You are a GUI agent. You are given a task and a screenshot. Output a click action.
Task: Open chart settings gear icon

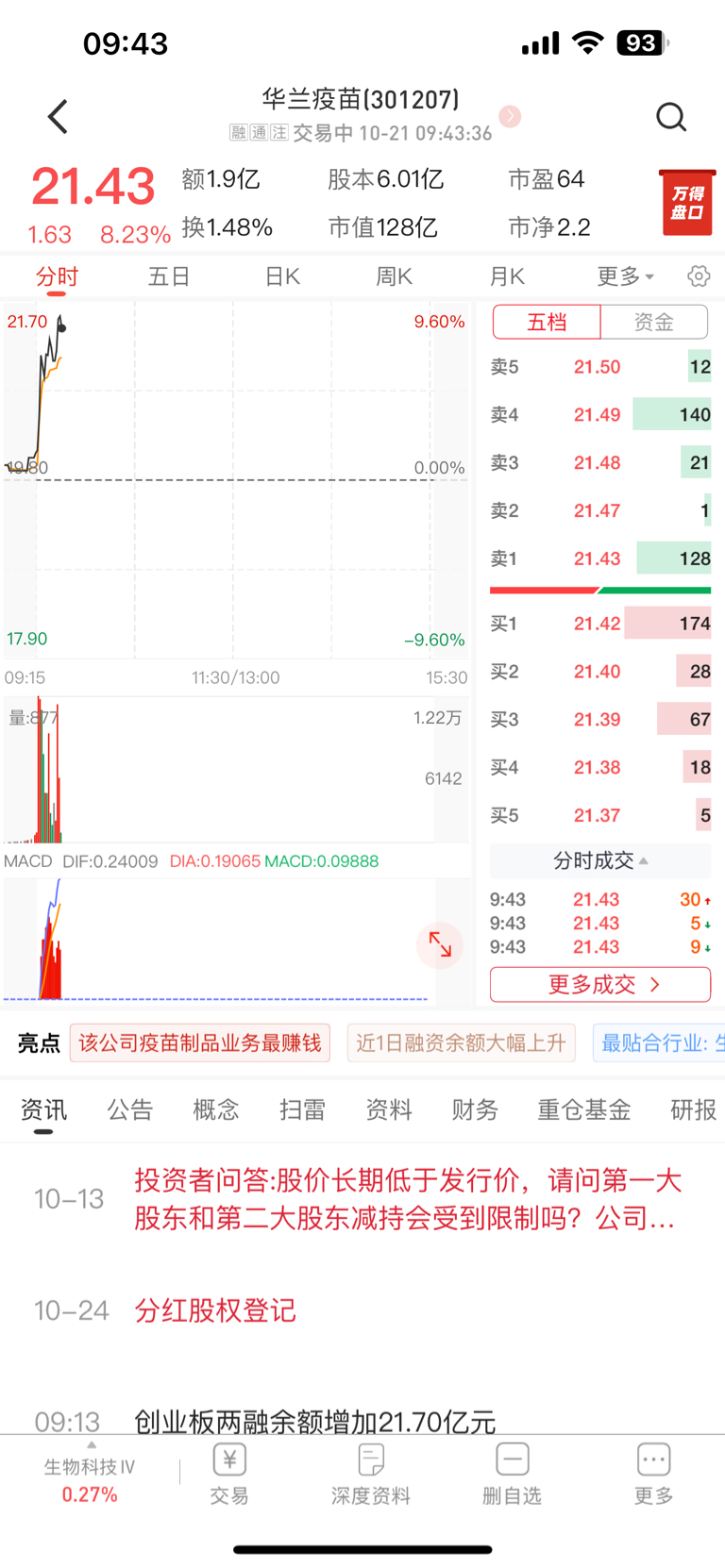point(699,276)
